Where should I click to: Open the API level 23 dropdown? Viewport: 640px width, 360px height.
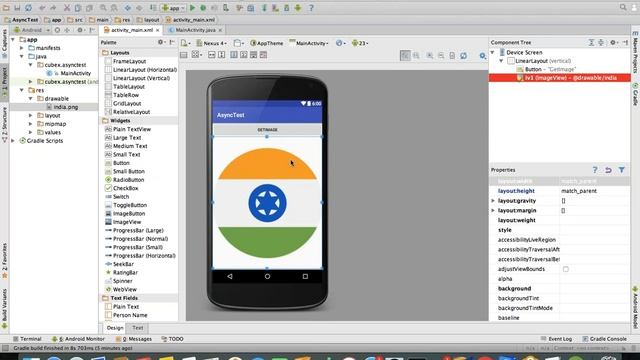pos(360,43)
